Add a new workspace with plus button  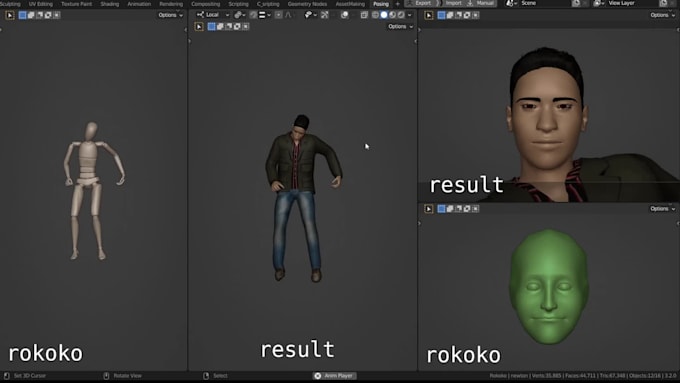398,4
